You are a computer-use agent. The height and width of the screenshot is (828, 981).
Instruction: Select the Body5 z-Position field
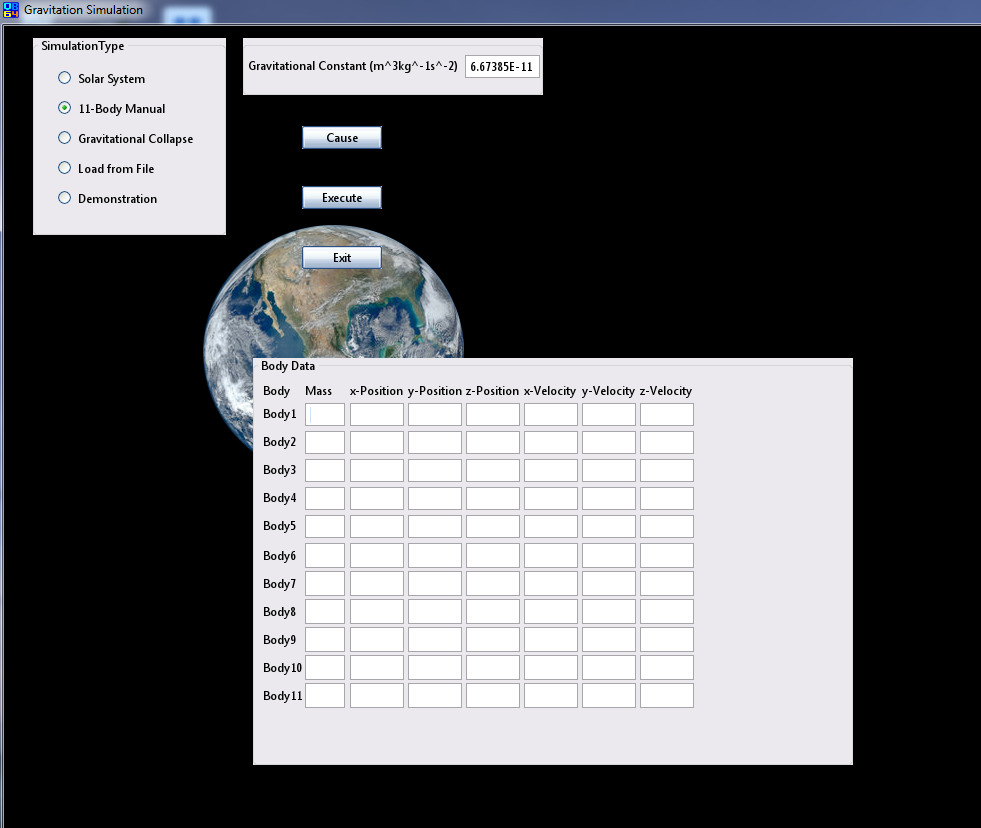point(493,527)
